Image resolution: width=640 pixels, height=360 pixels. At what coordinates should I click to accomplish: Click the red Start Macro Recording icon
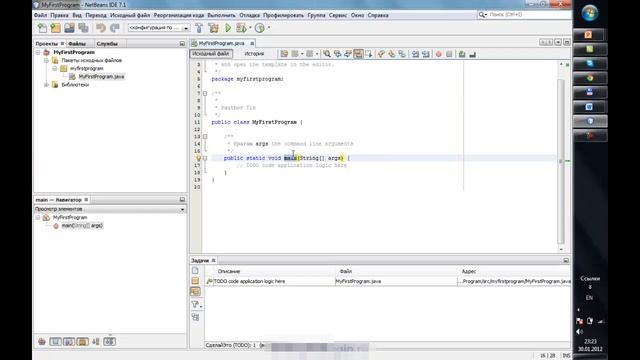[439, 54]
